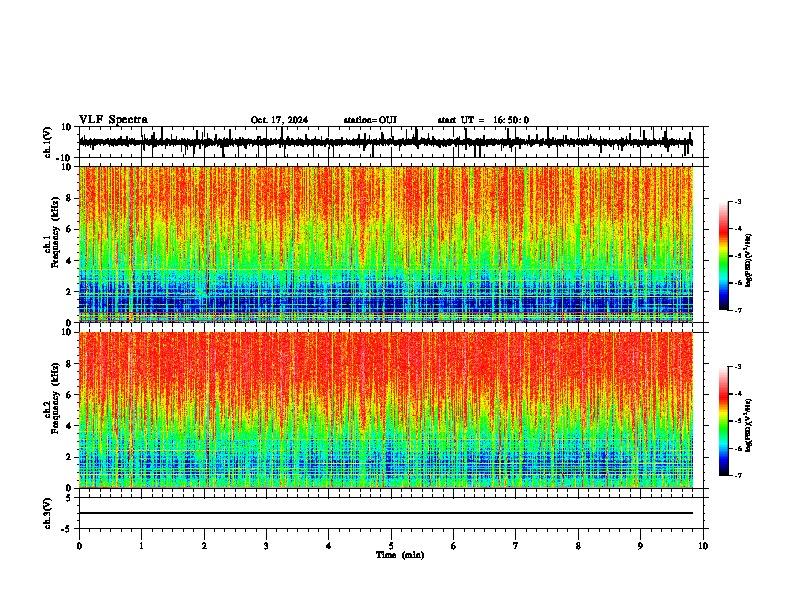Click the ch.1 frequency spectrogram
This screenshot has height=612, width=792.
[386, 244]
